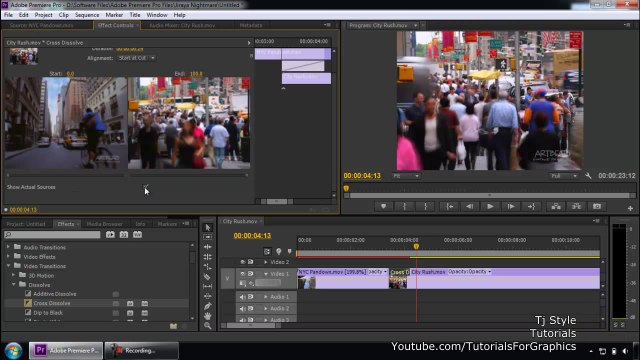640x360 pixels.
Task: Expand Audio 1 track
Action: (x=266, y=297)
